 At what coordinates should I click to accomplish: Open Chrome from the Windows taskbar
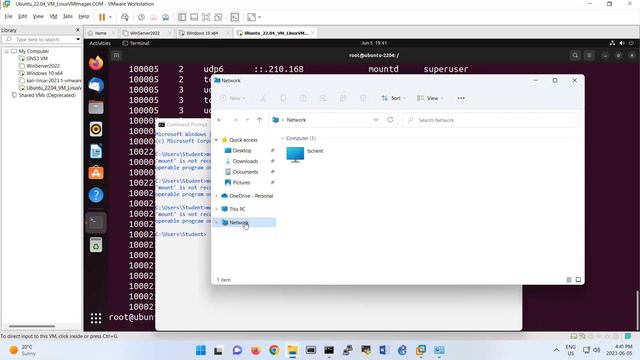point(274,350)
